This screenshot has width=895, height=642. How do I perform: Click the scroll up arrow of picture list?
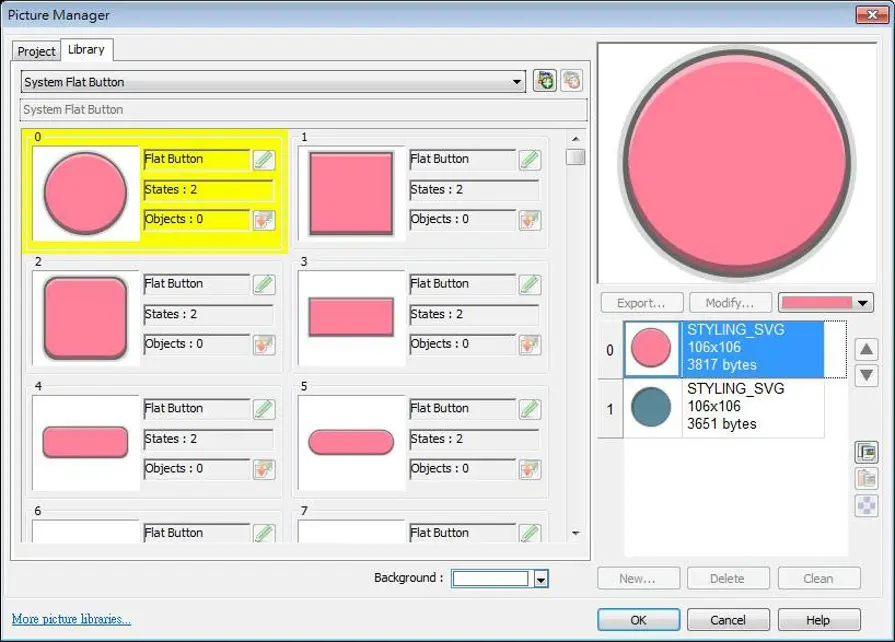coord(575,139)
